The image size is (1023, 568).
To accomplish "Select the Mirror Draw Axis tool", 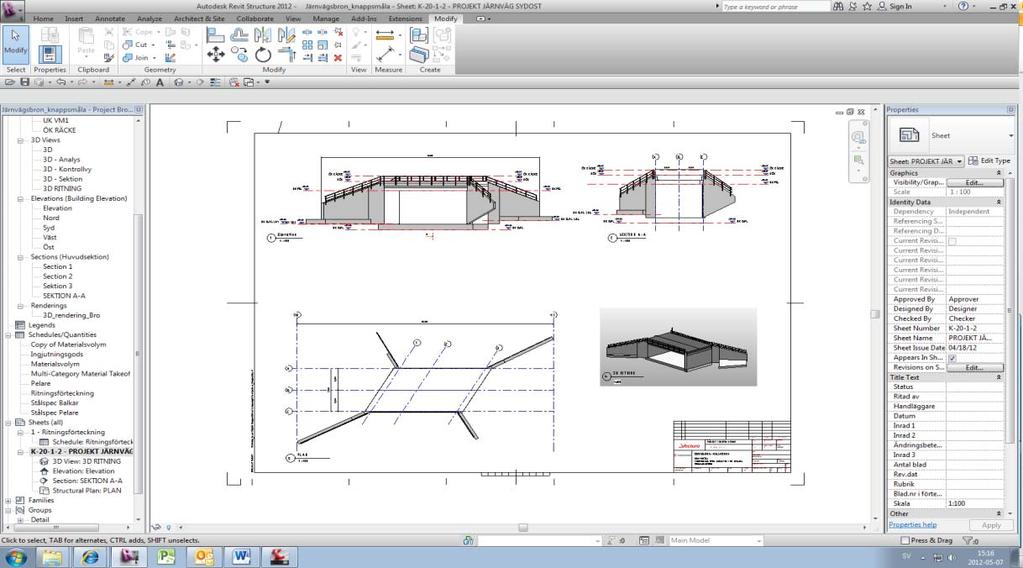I will [x=286, y=35].
